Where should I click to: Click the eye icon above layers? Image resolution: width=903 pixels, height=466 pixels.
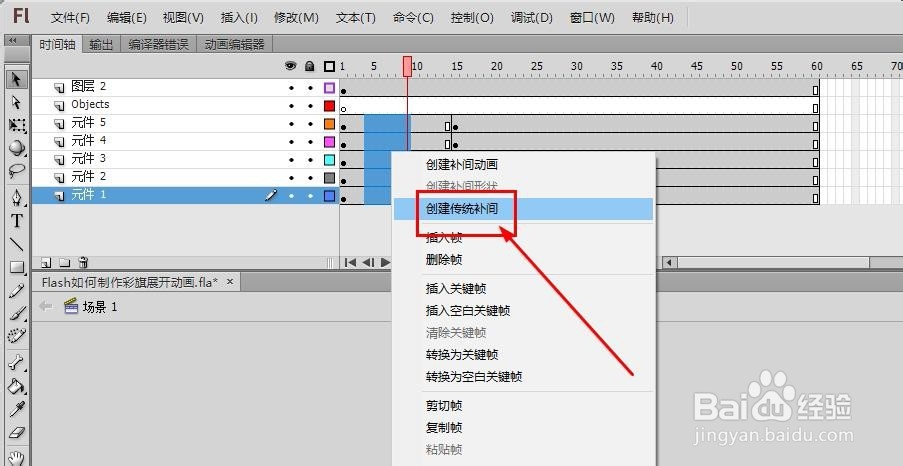[x=291, y=66]
